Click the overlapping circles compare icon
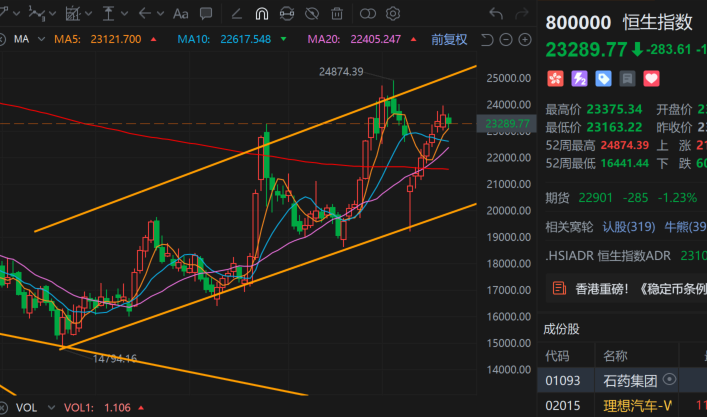The image size is (707, 417). (x=367, y=14)
